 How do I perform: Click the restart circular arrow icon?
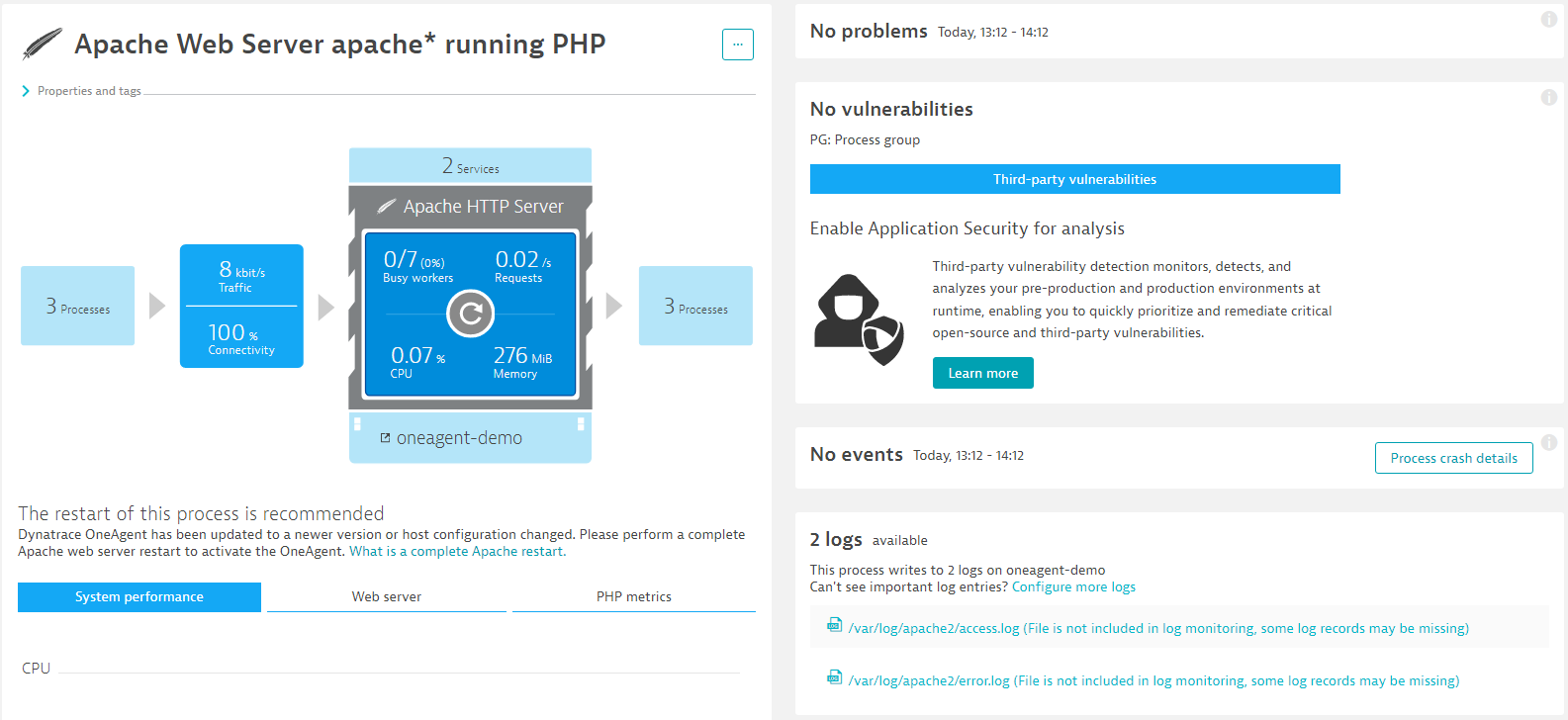(470, 315)
